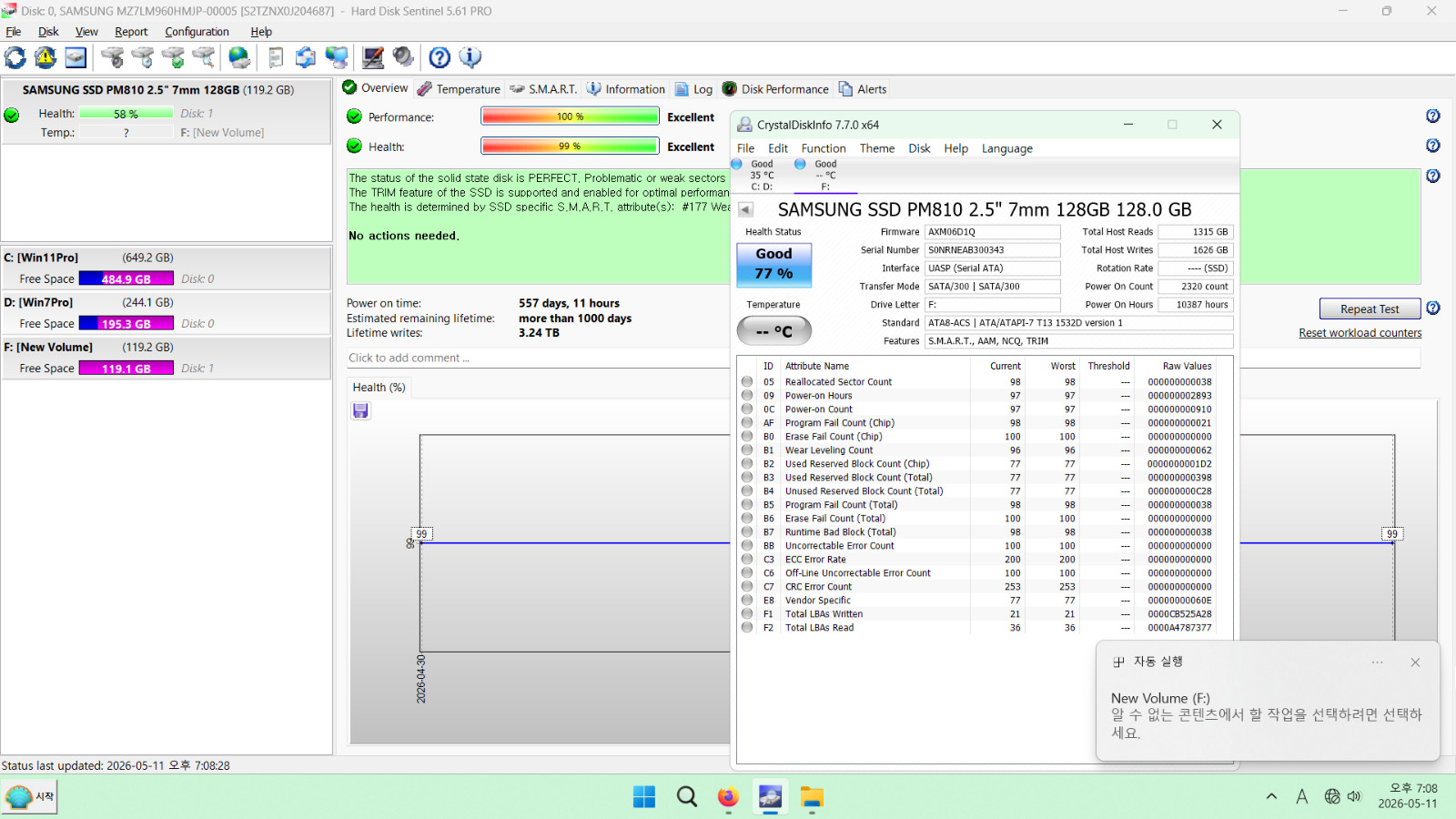
Task: Open the taskbar clock showing 2026-05-11
Action: (1408, 796)
